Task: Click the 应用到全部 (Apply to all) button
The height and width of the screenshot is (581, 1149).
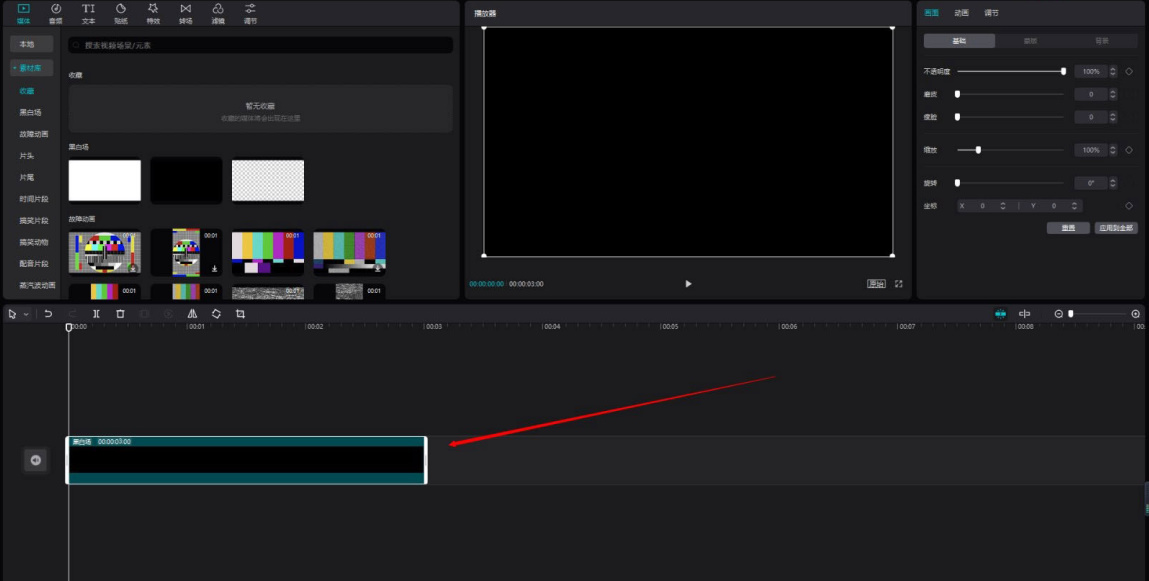Action: pos(1116,228)
